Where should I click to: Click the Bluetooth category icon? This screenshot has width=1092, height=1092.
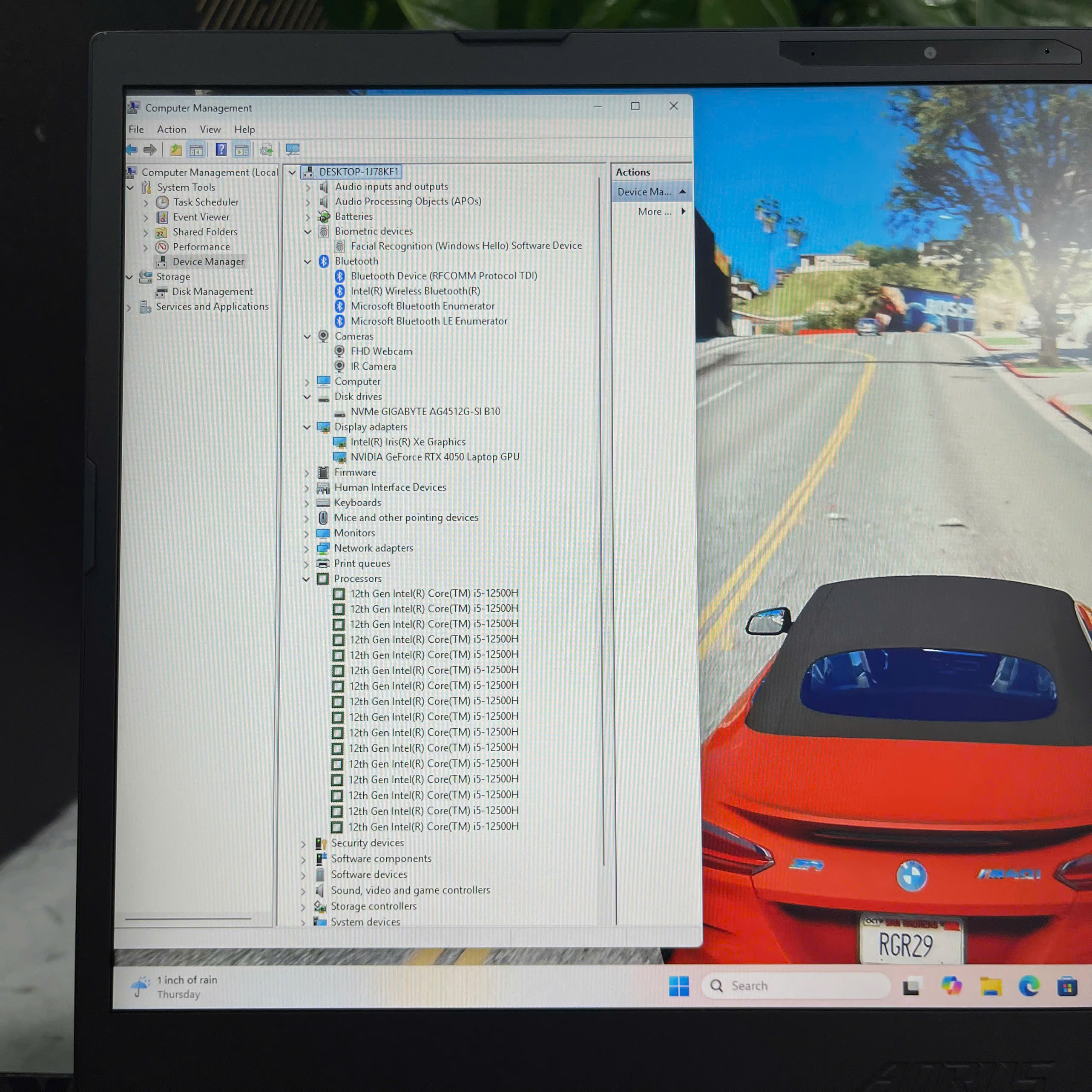coord(324,261)
